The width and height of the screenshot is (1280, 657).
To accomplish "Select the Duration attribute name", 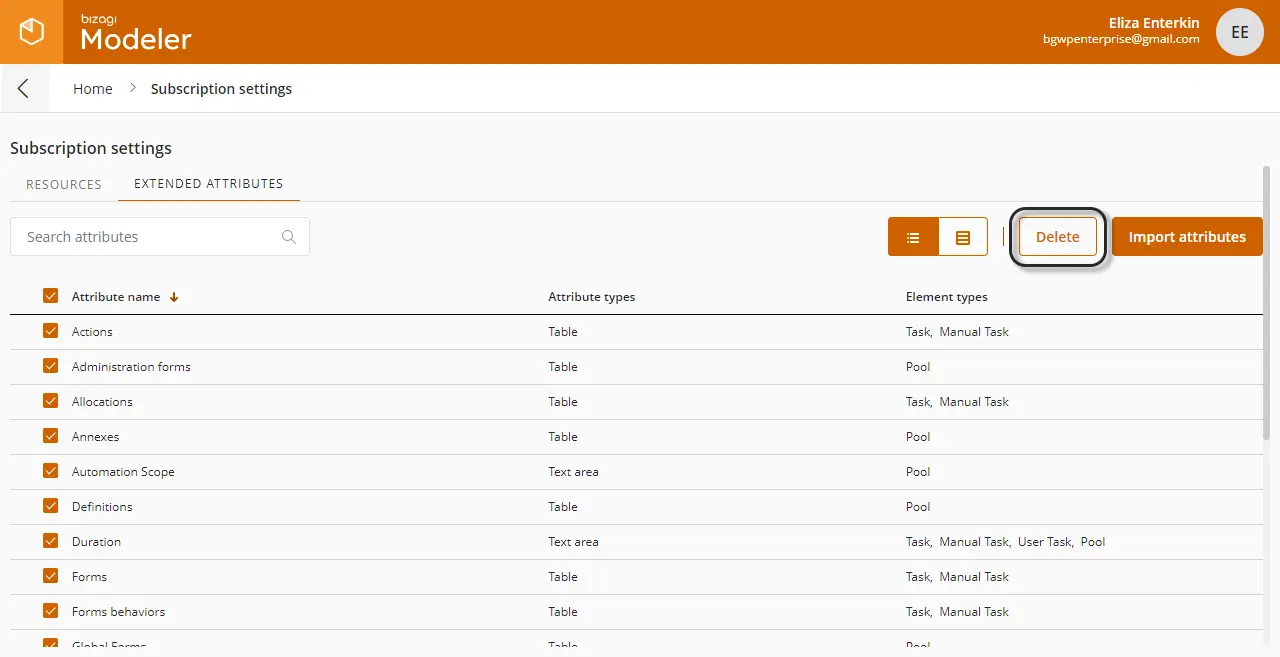I will pyautogui.click(x=96, y=542).
